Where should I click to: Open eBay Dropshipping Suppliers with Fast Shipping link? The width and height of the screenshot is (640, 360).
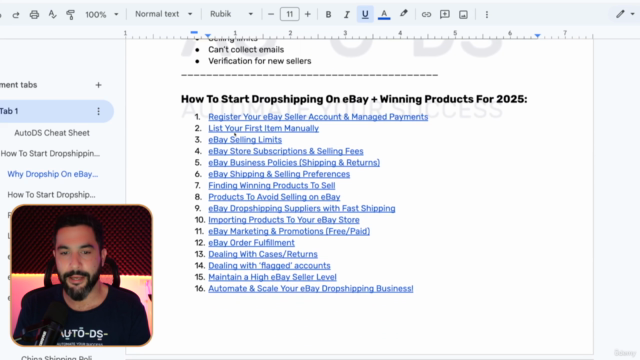pyautogui.click(x=302, y=208)
